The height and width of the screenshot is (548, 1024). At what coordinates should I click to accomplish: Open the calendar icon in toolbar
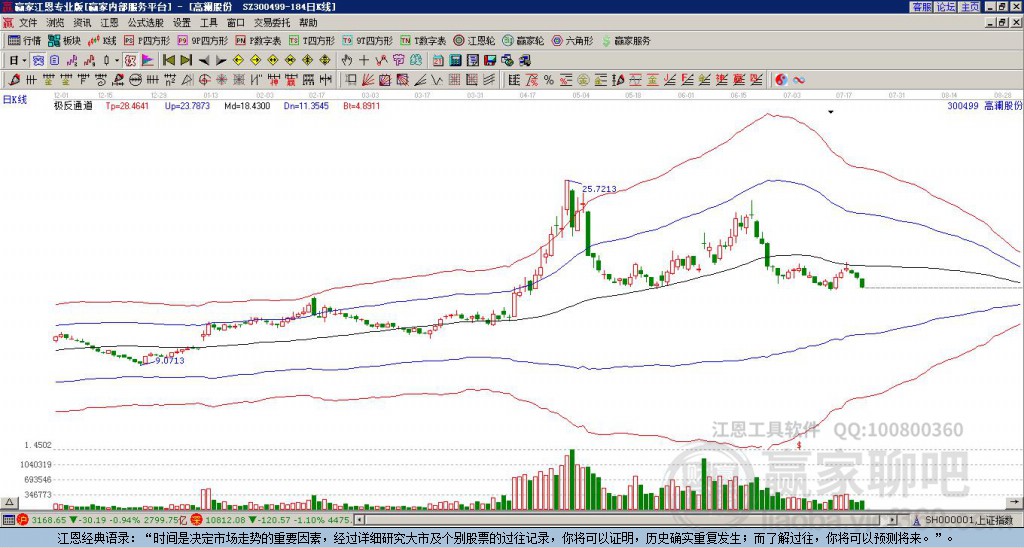pos(438,60)
